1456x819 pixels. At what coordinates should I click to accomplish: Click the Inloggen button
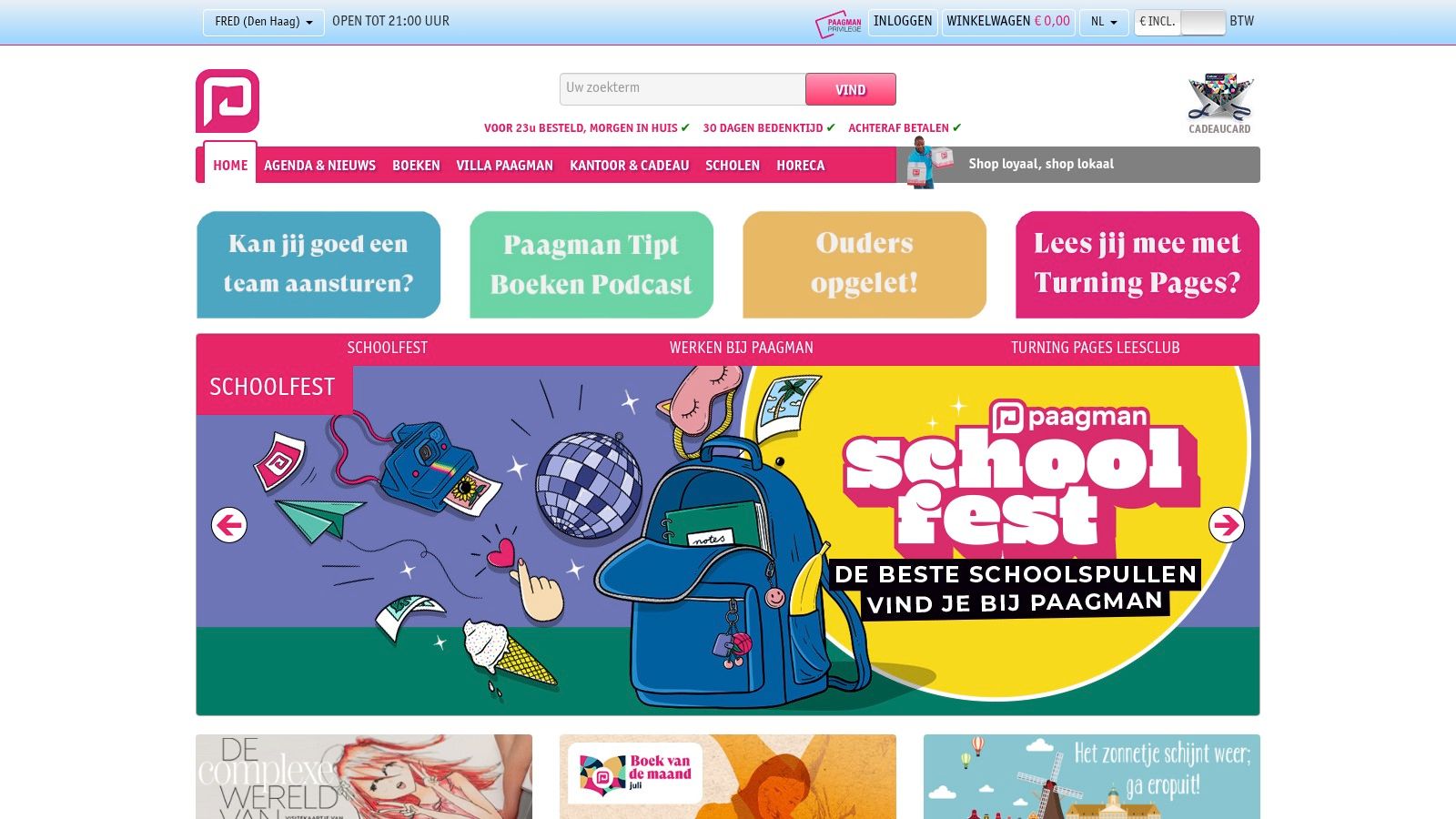903,22
